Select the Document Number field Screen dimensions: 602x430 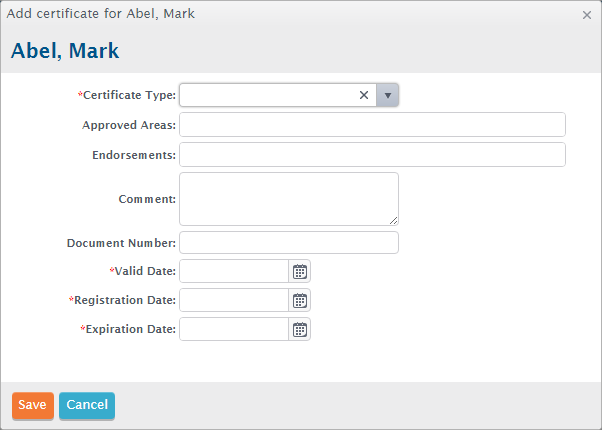(x=289, y=243)
